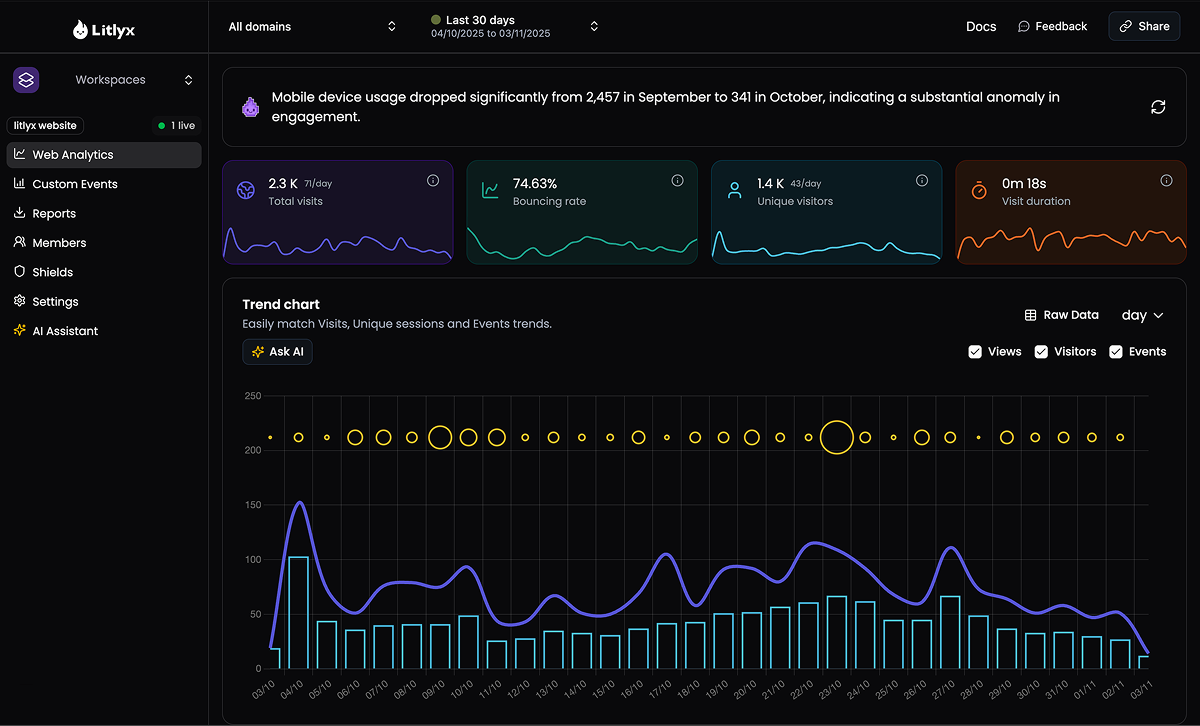Switch to Custom Events section

(x=75, y=184)
